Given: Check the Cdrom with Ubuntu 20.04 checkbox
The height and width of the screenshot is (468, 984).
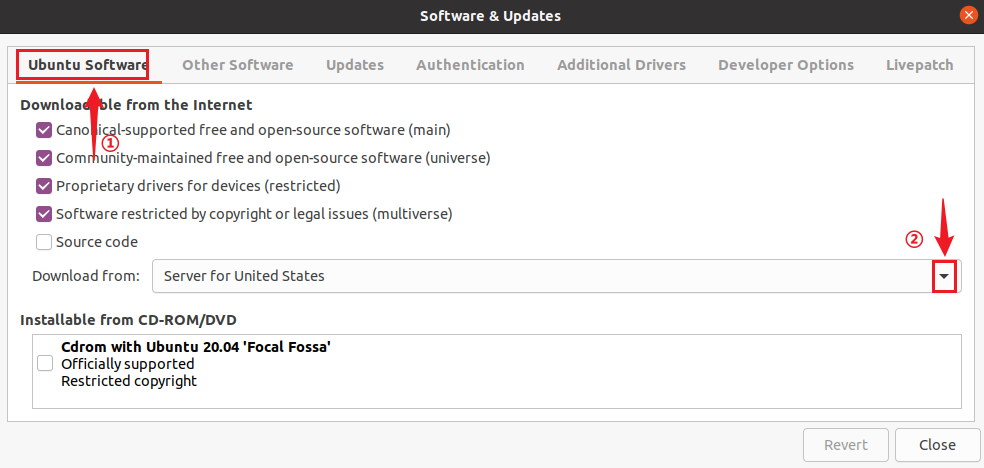Looking at the screenshot, I should [x=45, y=364].
